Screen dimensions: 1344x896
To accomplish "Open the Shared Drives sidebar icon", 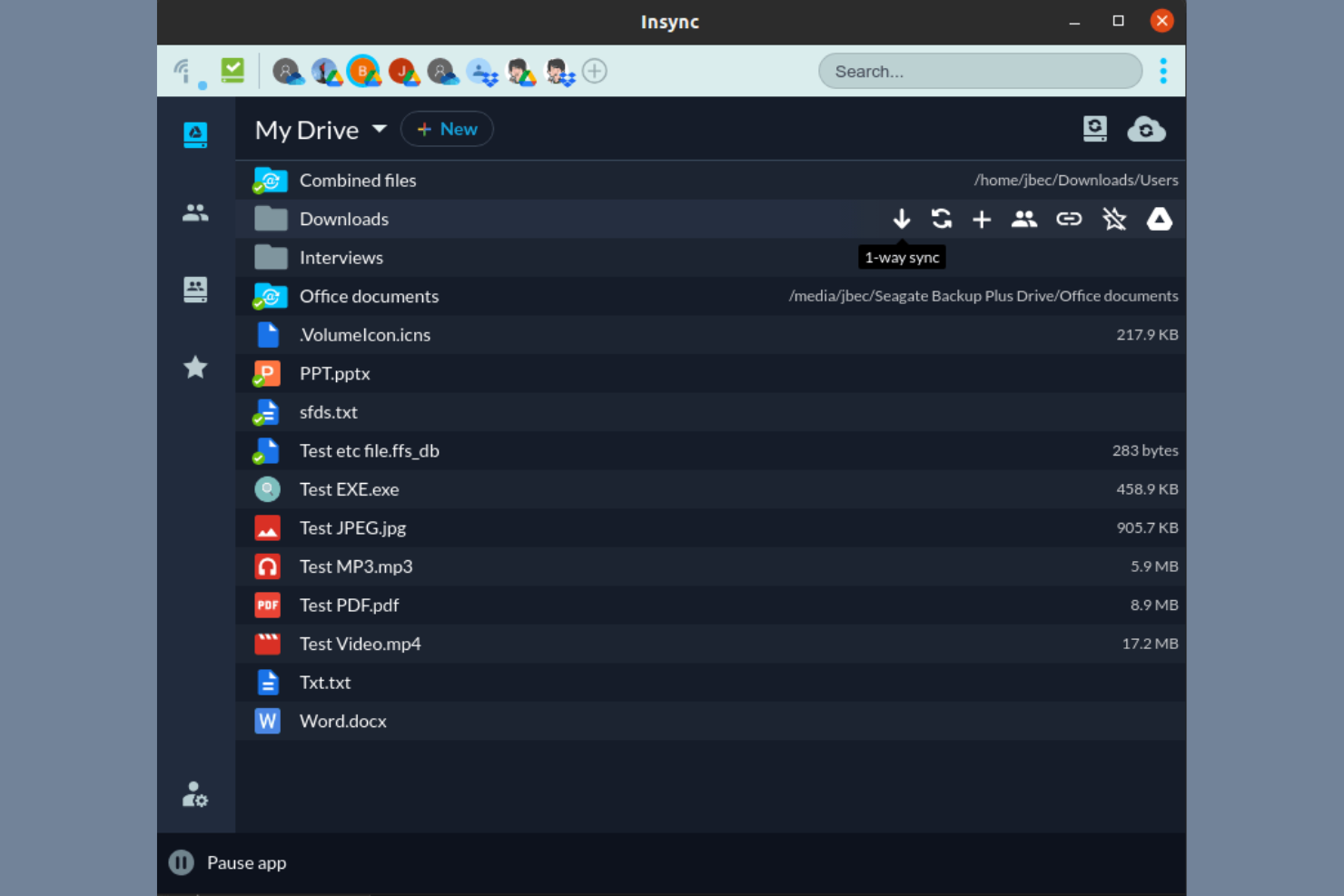I will (195, 290).
